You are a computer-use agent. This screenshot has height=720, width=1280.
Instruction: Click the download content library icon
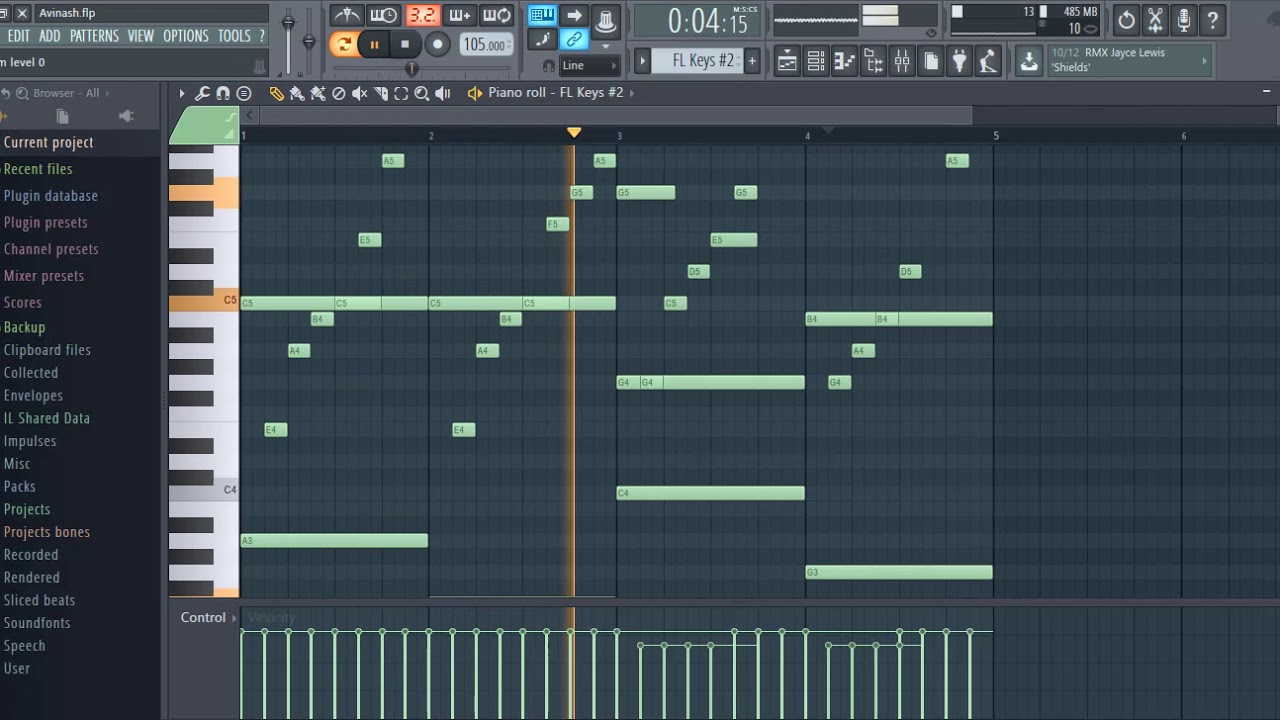pyautogui.click(x=1029, y=61)
